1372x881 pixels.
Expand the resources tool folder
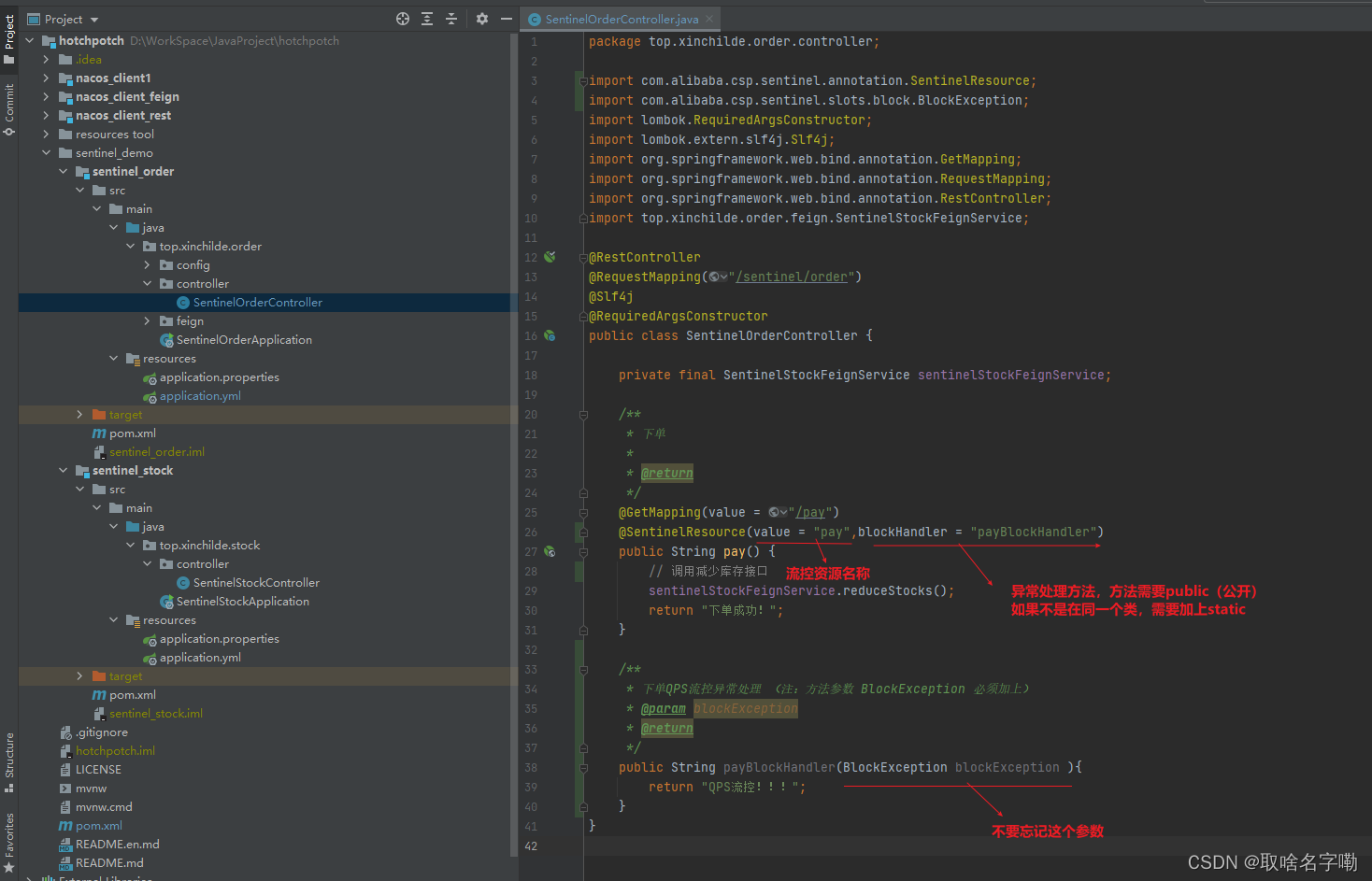[46, 135]
